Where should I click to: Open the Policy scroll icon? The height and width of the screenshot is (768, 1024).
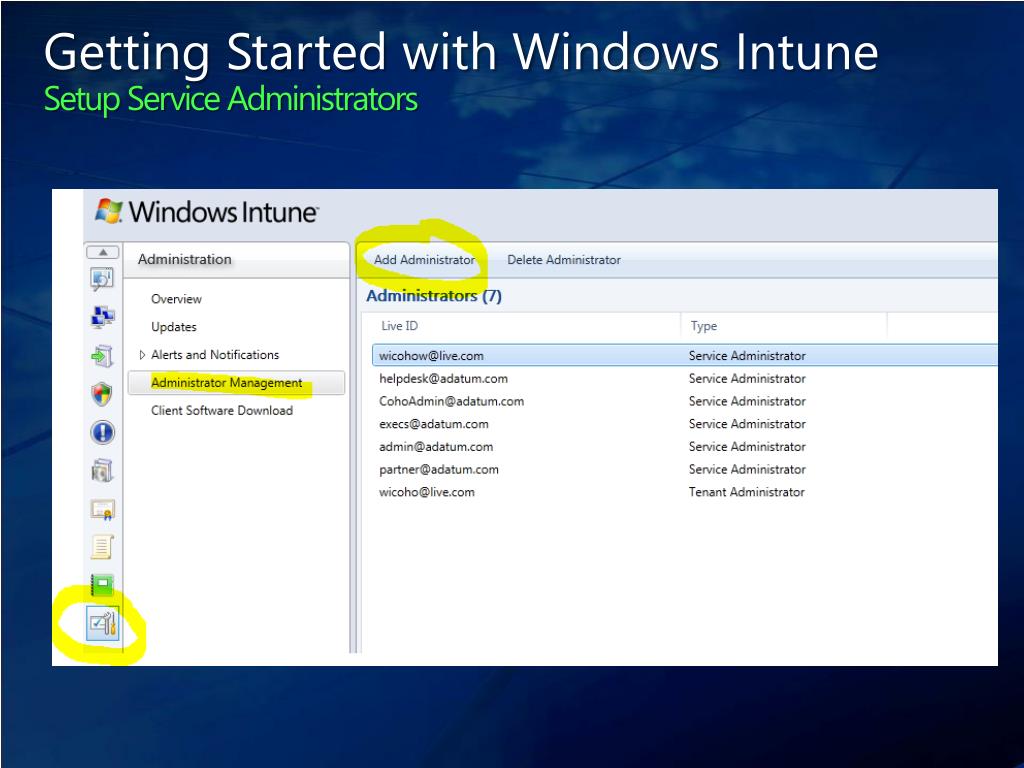pyautogui.click(x=103, y=547)
